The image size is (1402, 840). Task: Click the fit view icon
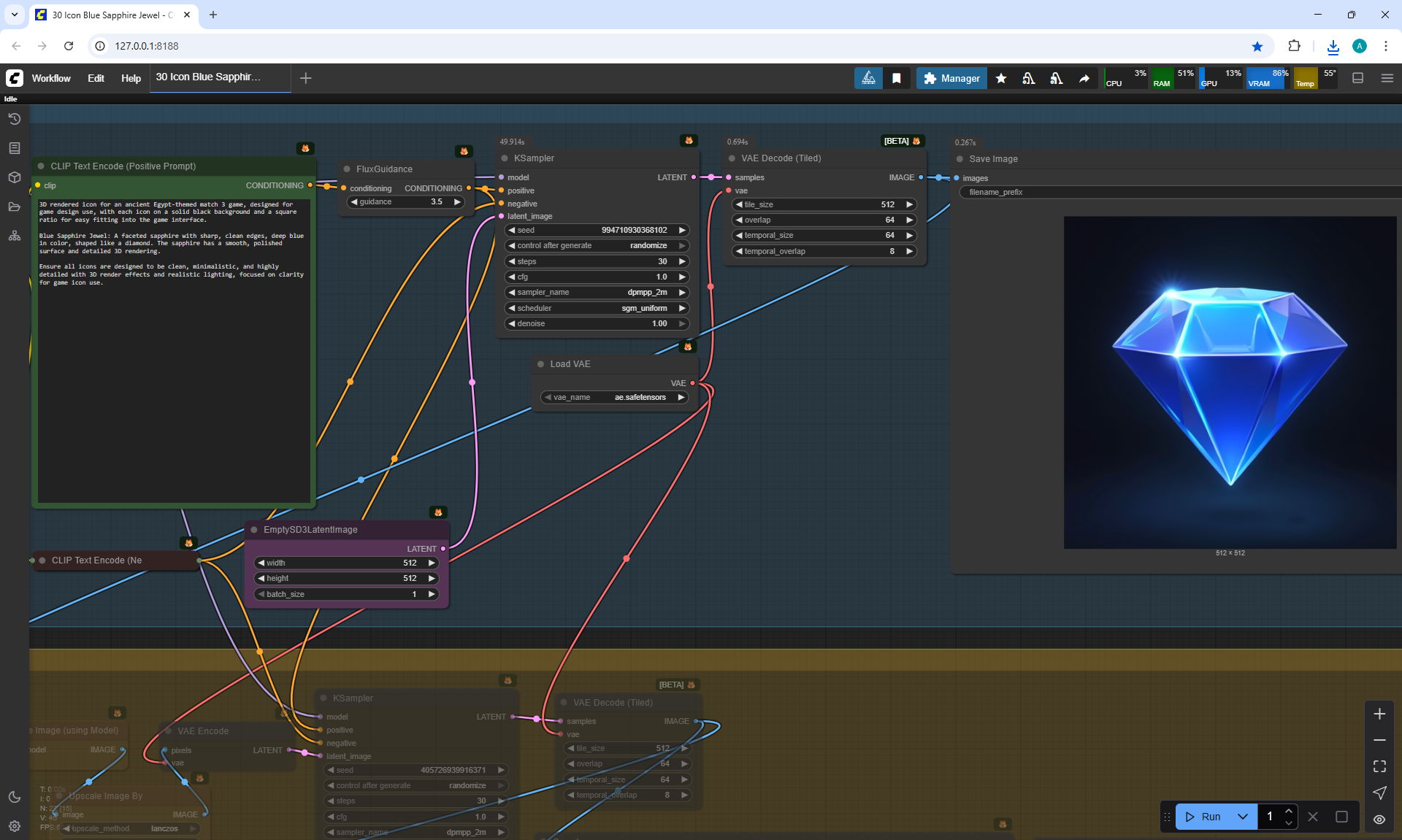(1379, 766)
